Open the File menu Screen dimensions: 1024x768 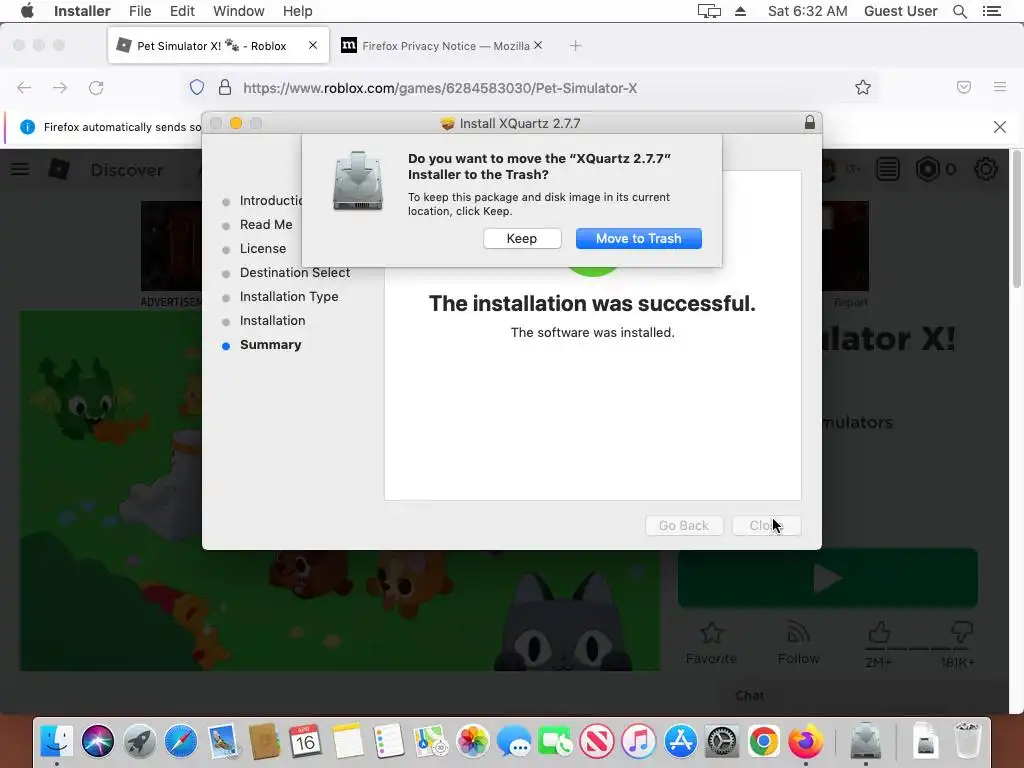pos(140,11)
